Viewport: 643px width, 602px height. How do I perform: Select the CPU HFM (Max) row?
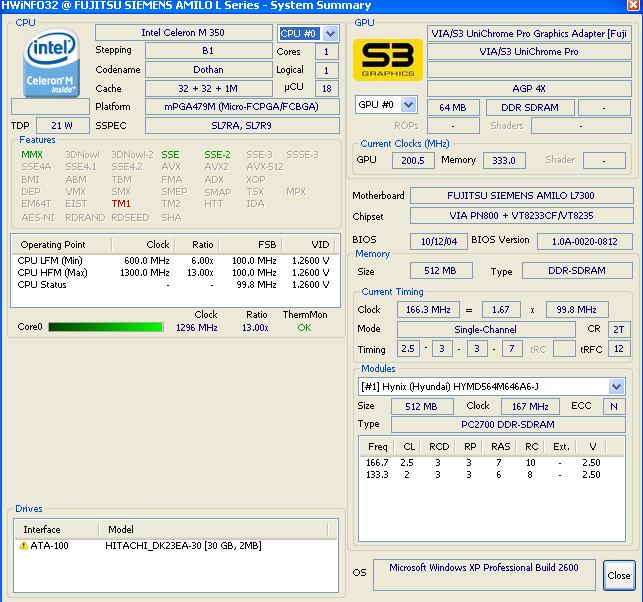[x=175, y=272]
